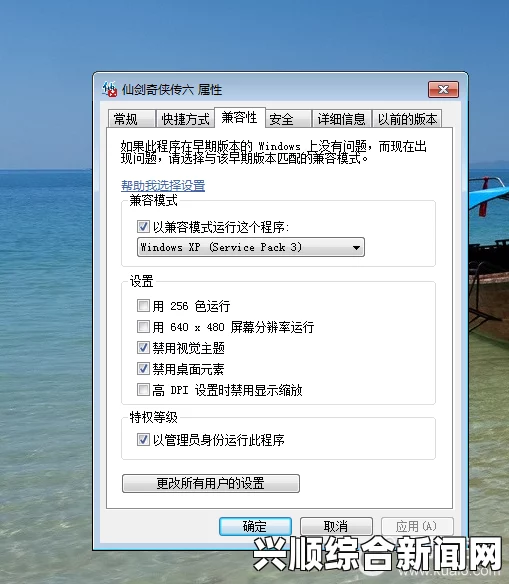Click the 仙剑奇侠传六 title bar icon
The width and height of the screenshot is (509, 584).
tap(110, 89)
